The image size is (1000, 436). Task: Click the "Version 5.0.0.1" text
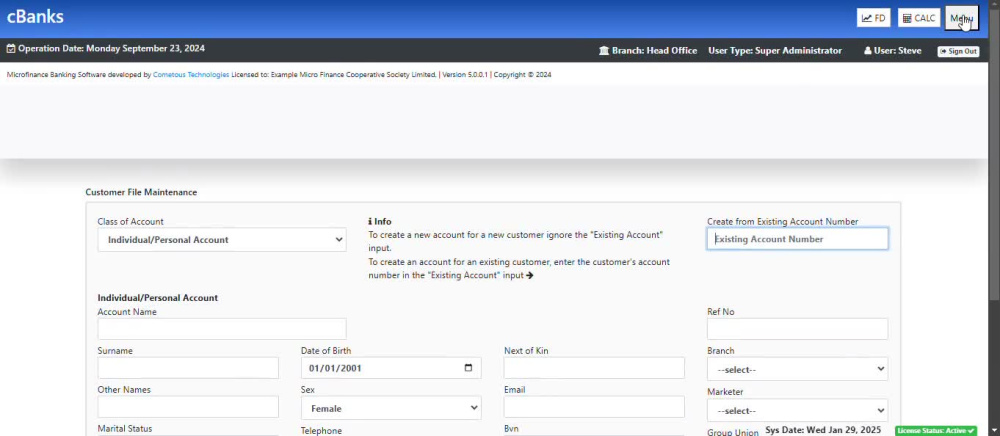(x=465, y=75)
